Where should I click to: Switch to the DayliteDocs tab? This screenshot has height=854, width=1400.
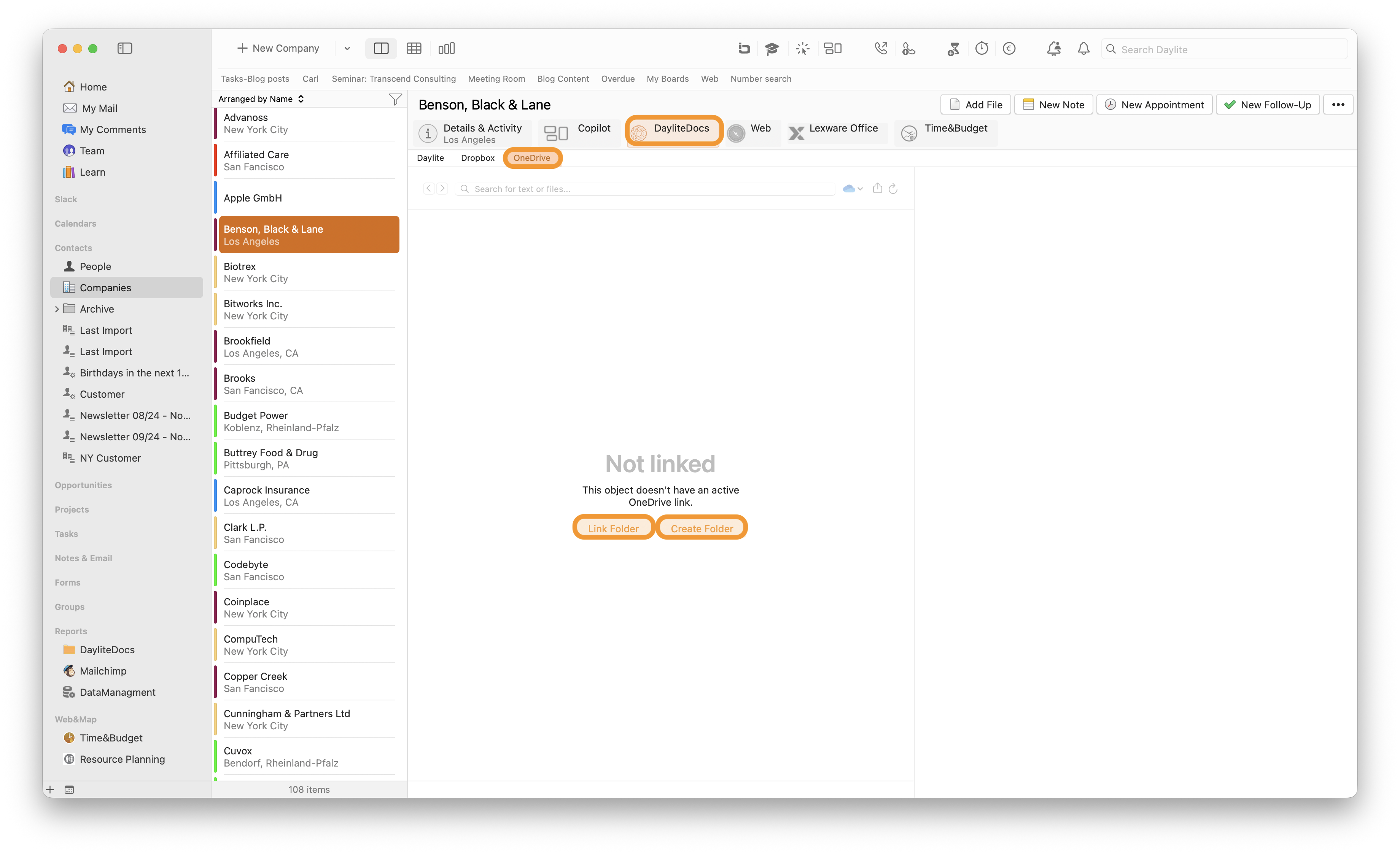point(674,131)
